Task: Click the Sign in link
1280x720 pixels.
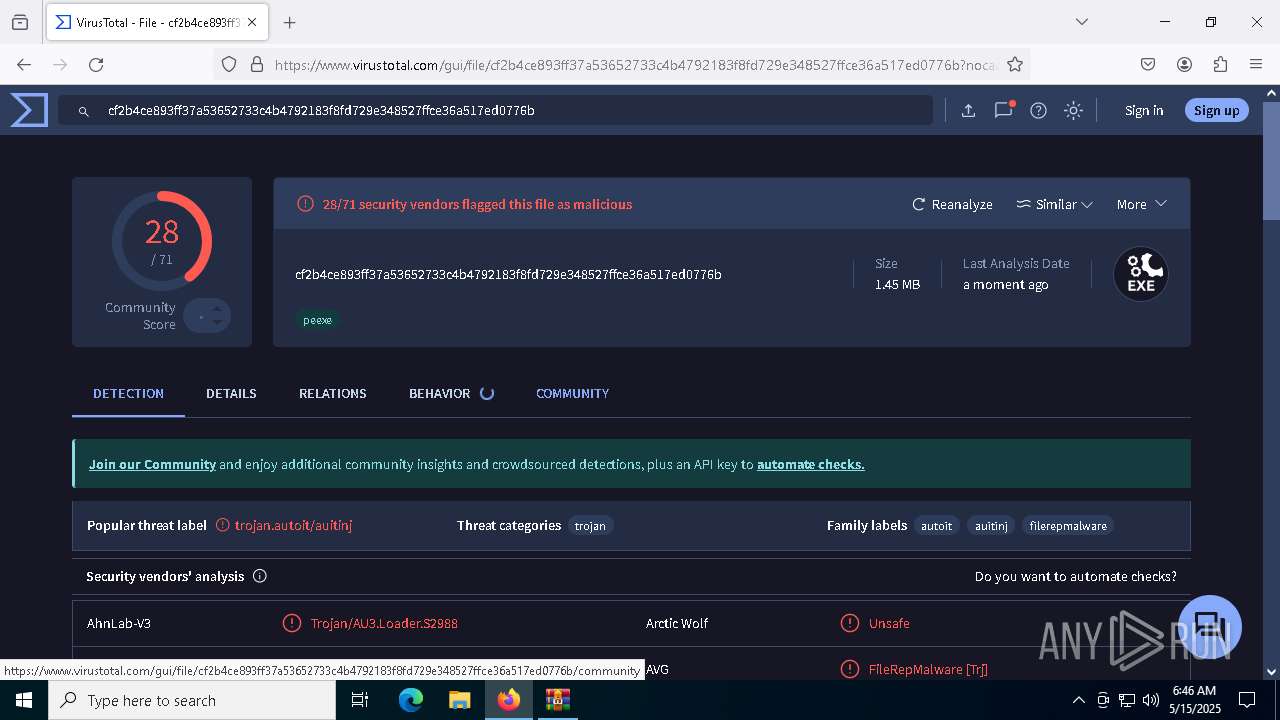Action: pyautogui.click(x=1144, y=110)
